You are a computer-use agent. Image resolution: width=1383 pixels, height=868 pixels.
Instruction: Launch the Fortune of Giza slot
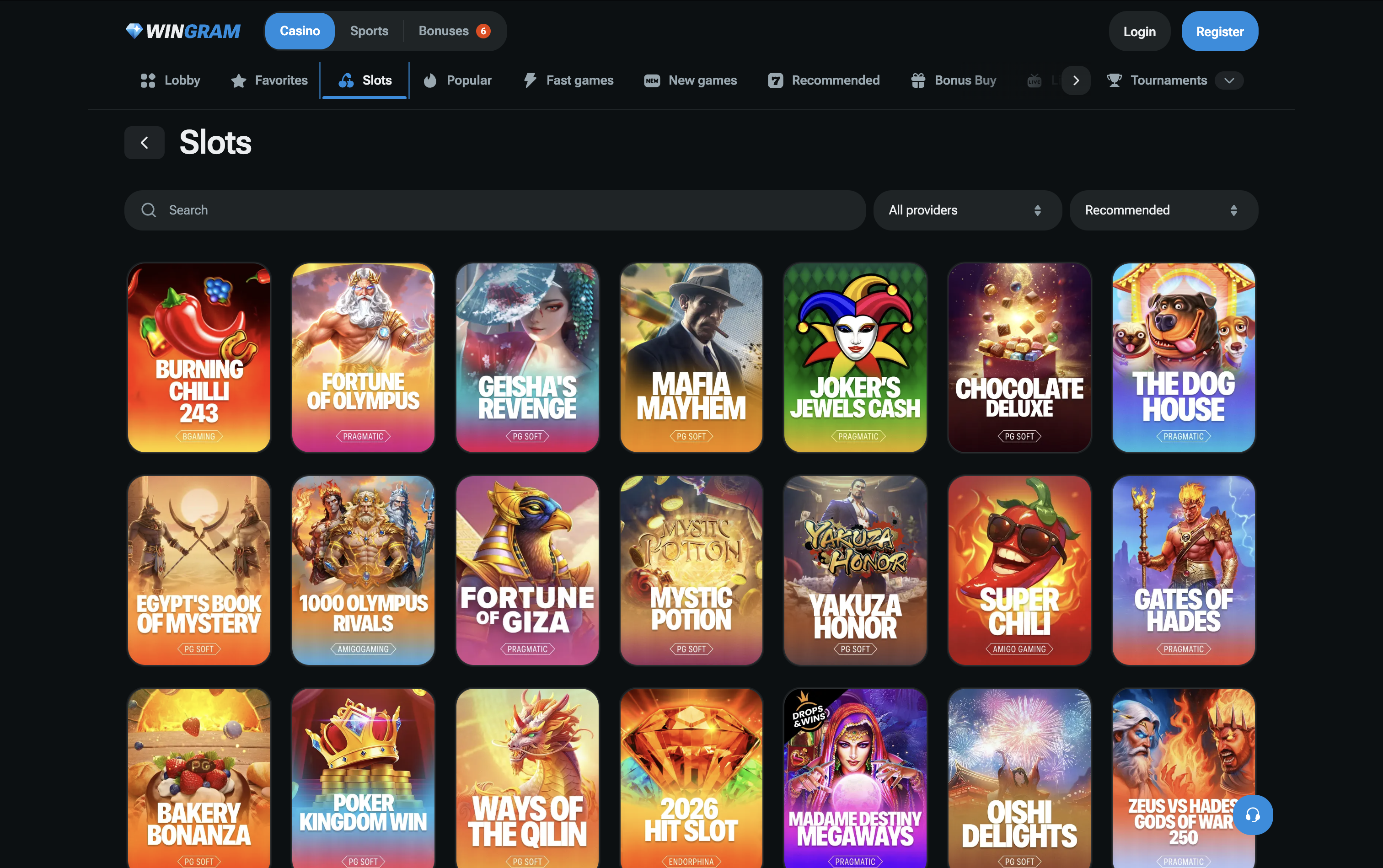pos(527,570)
